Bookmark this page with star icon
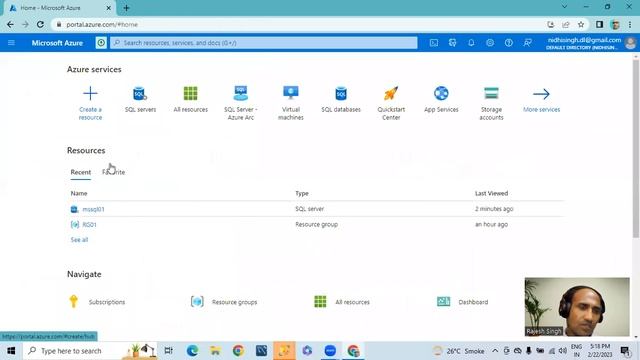This screenshot has width=640, height=360. [581, 24]
